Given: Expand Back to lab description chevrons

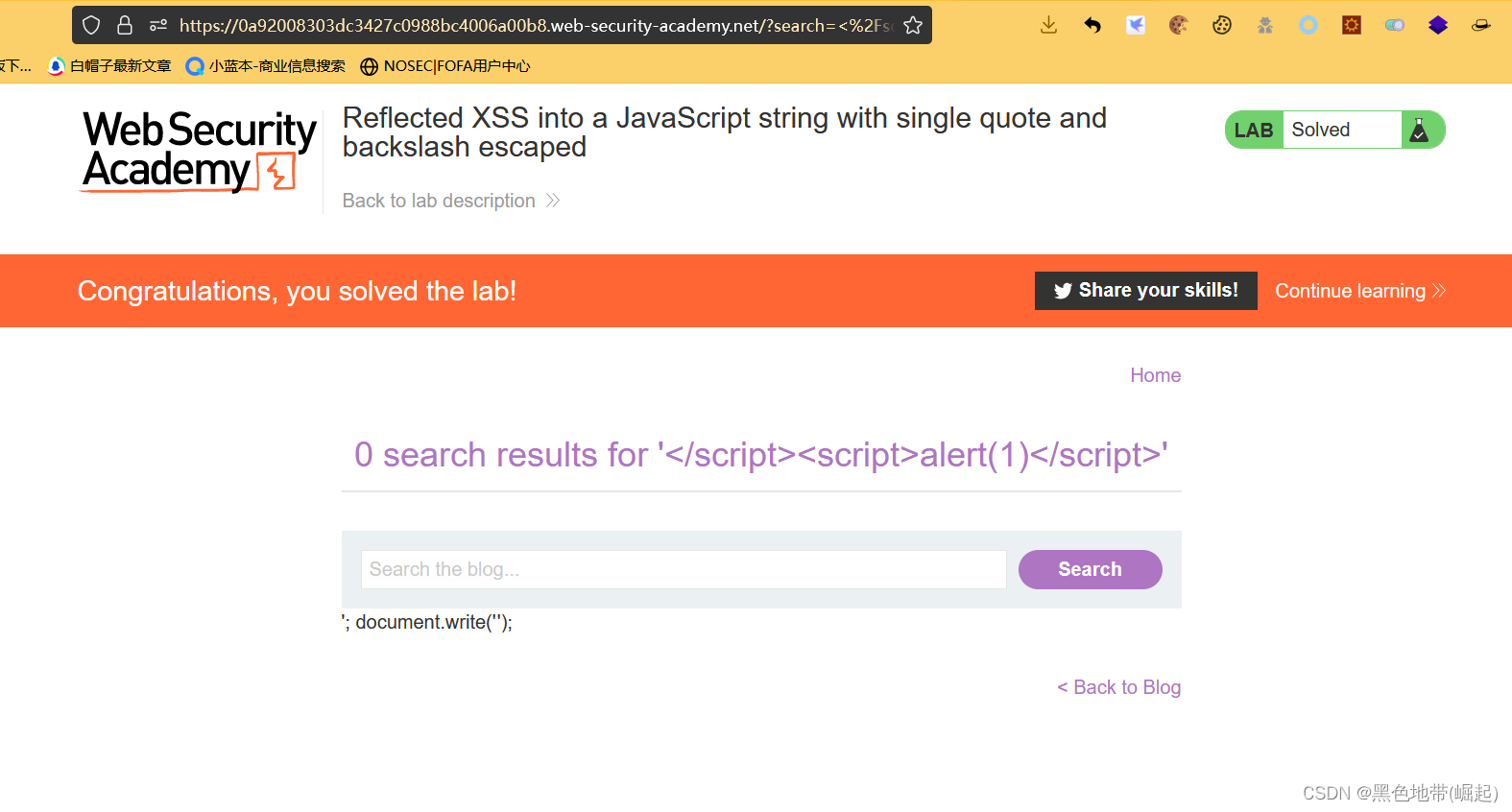Looking at the screenshot, I should coord(553,200).
